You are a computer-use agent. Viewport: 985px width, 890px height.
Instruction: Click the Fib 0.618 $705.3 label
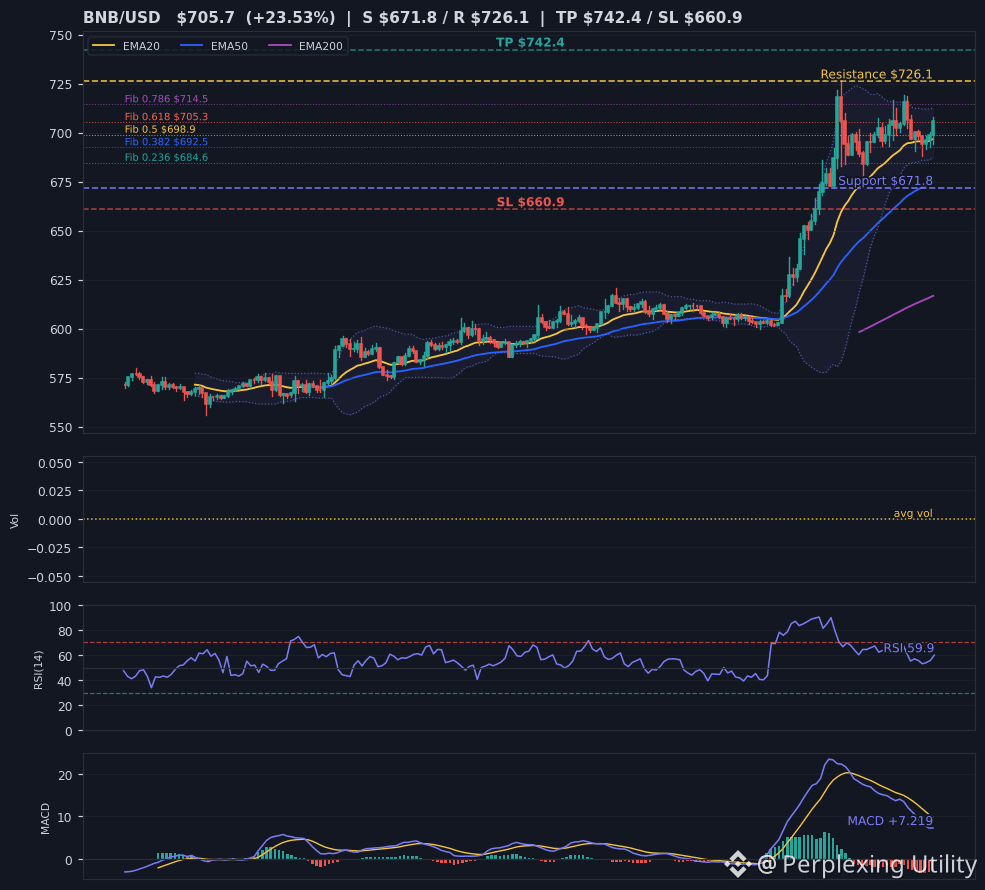click(166, 117)
